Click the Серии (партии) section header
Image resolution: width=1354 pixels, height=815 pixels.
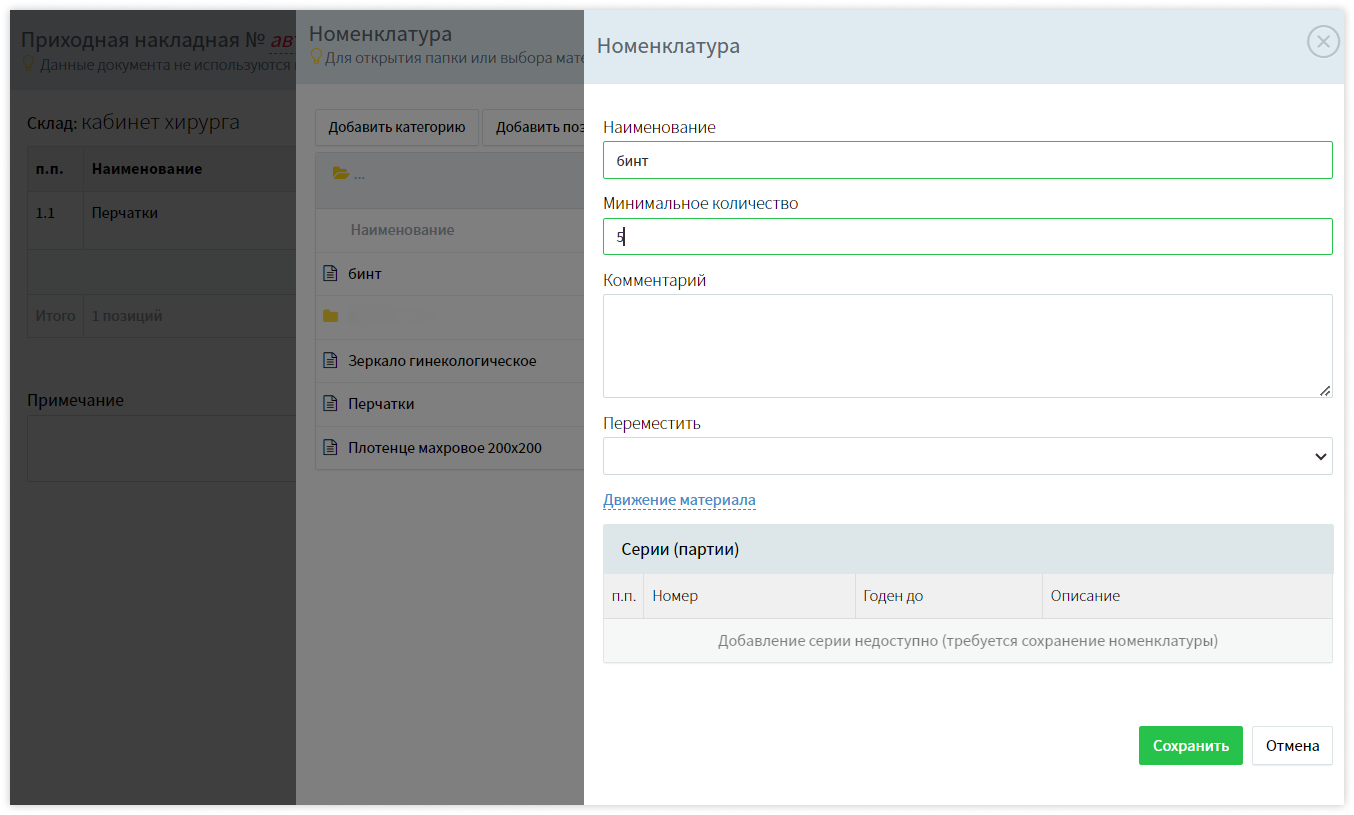(967, 549)
